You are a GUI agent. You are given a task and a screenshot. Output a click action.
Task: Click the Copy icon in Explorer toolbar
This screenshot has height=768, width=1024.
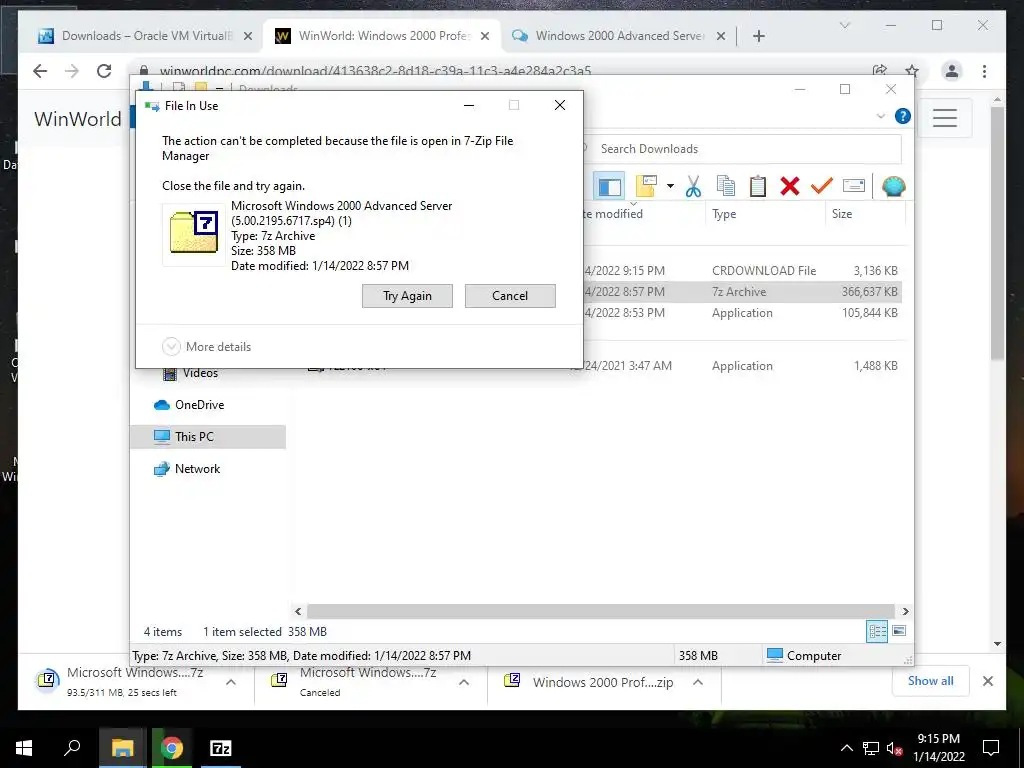coord(726,186)
